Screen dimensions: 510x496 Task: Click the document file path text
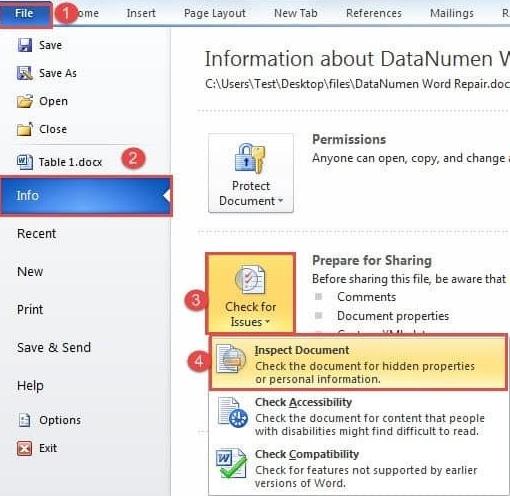357,84
